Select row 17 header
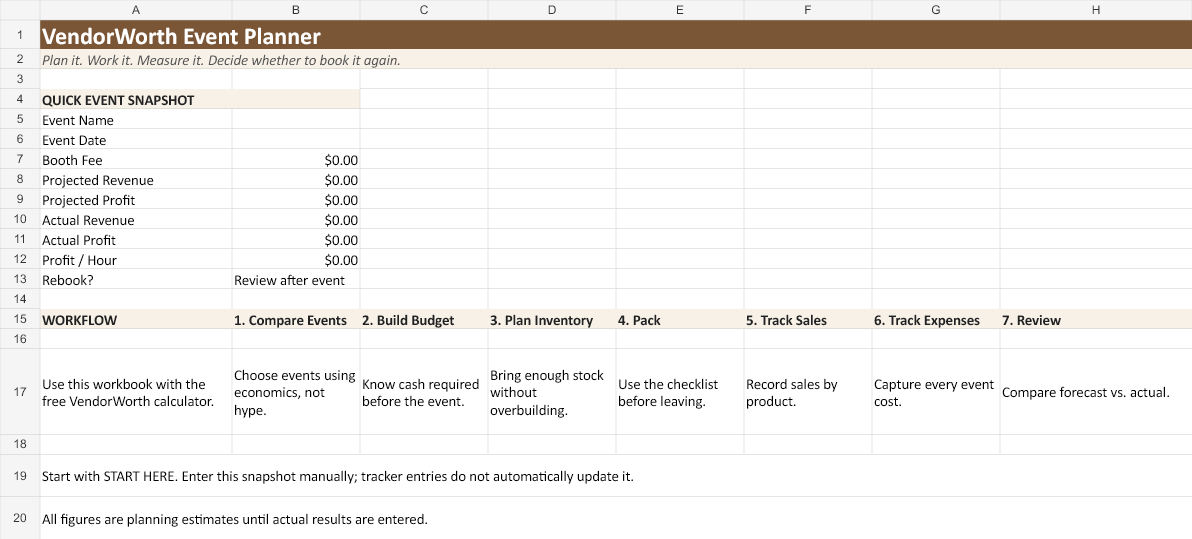1192x539 pixels. click(x=20, y=392)
